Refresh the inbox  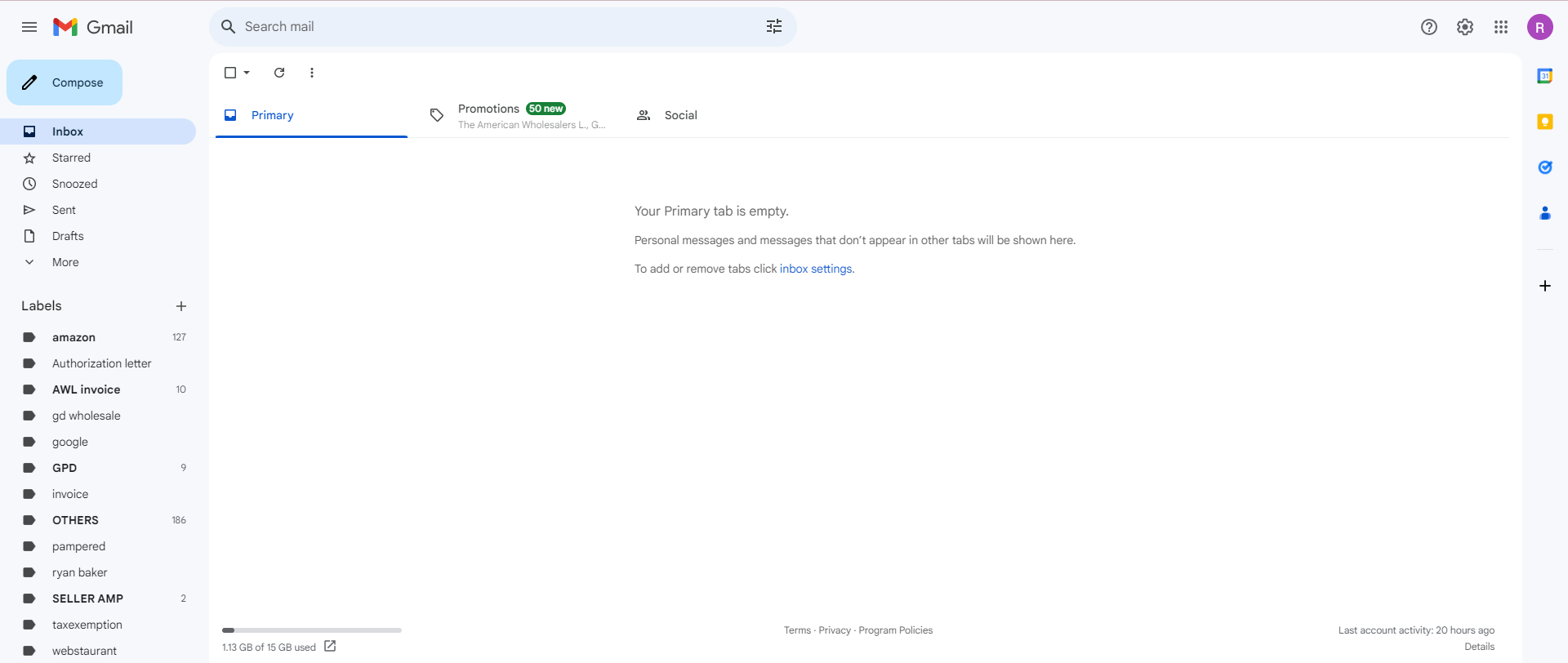(x=279, y=73)
